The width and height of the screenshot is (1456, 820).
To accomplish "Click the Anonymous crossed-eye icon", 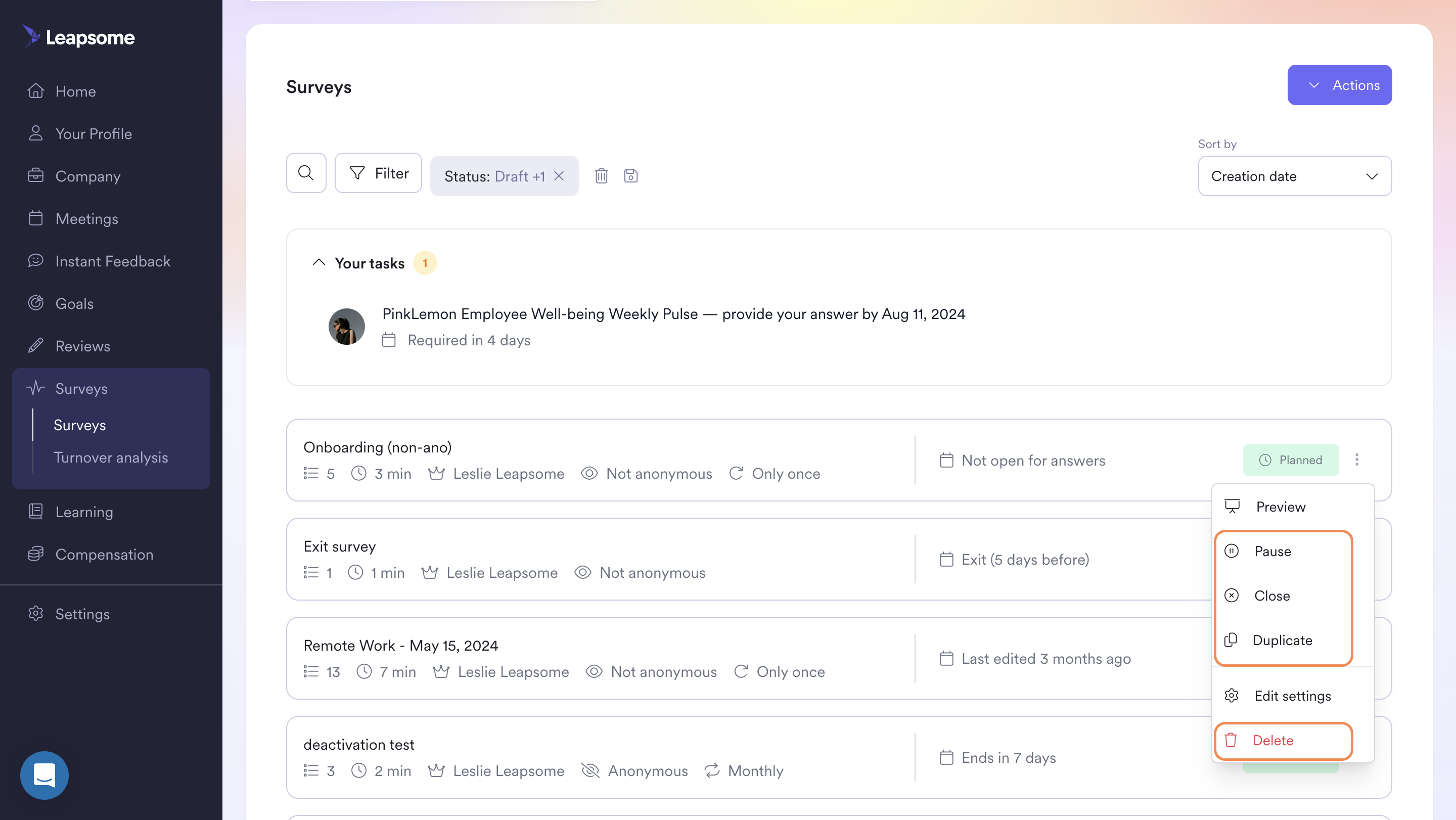I will (589, 770).
